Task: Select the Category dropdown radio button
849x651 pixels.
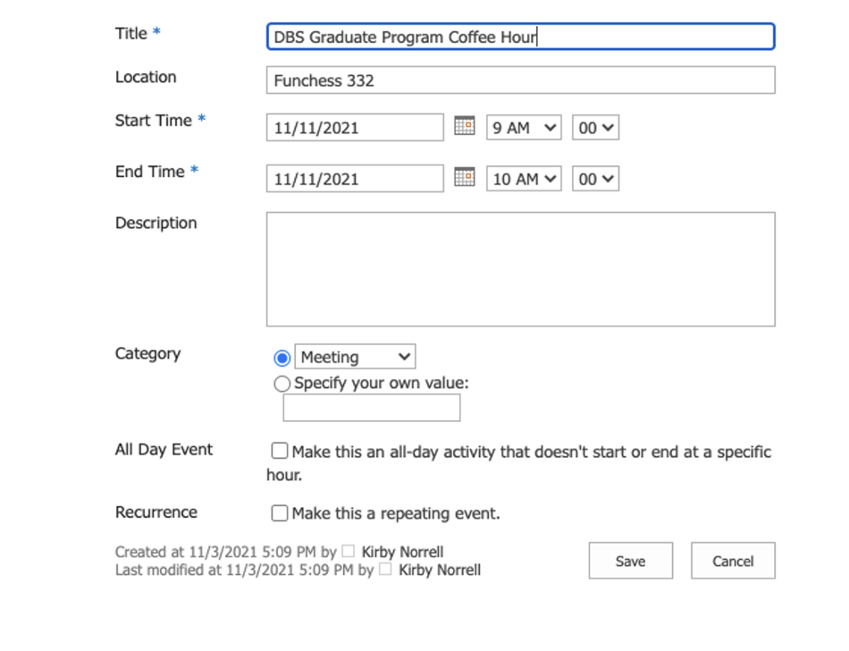Action: (x=282, y=358)
